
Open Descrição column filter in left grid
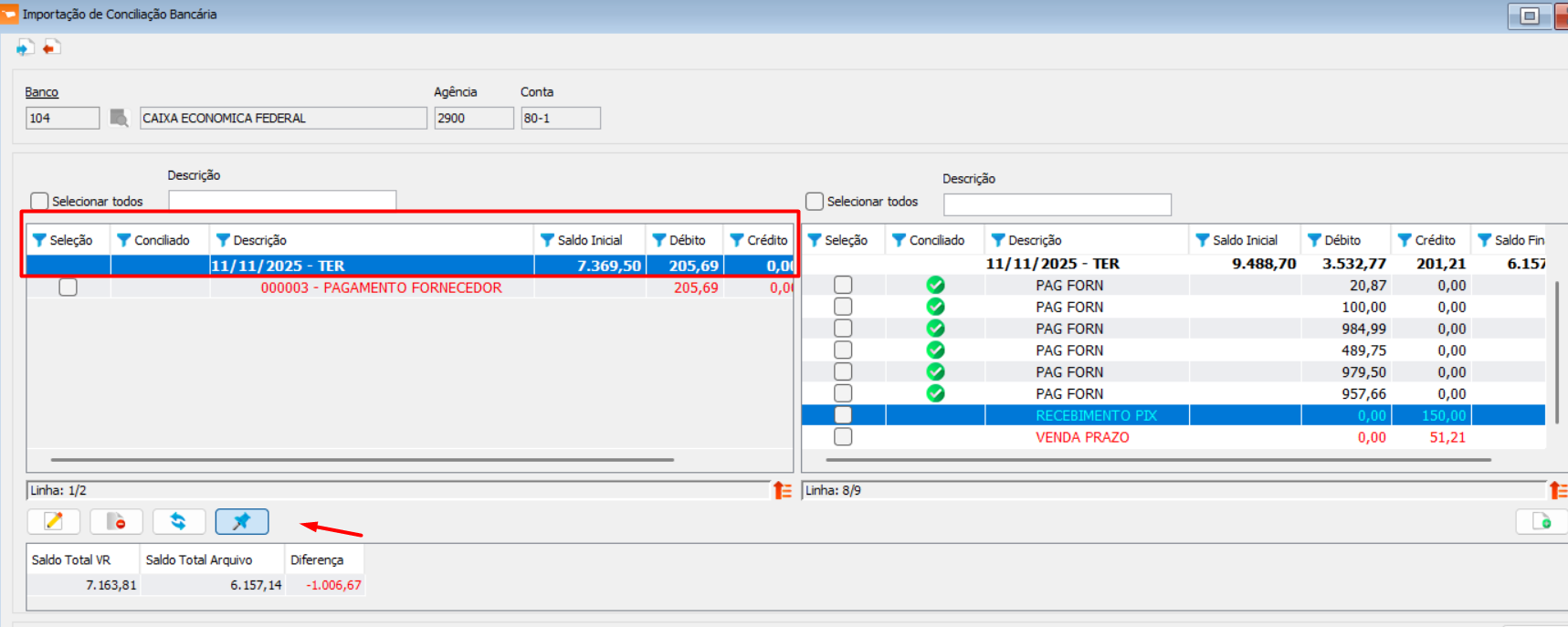click(x=223, y=240)
